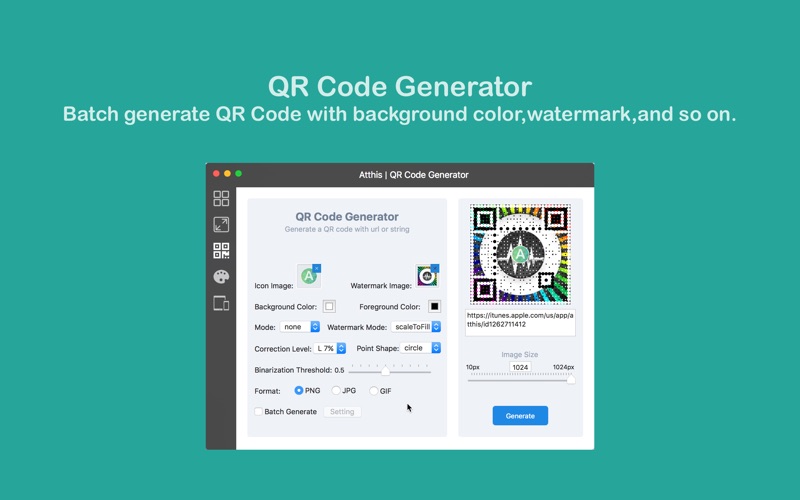Enable the Batch Generate checkbox

point(259,412)
